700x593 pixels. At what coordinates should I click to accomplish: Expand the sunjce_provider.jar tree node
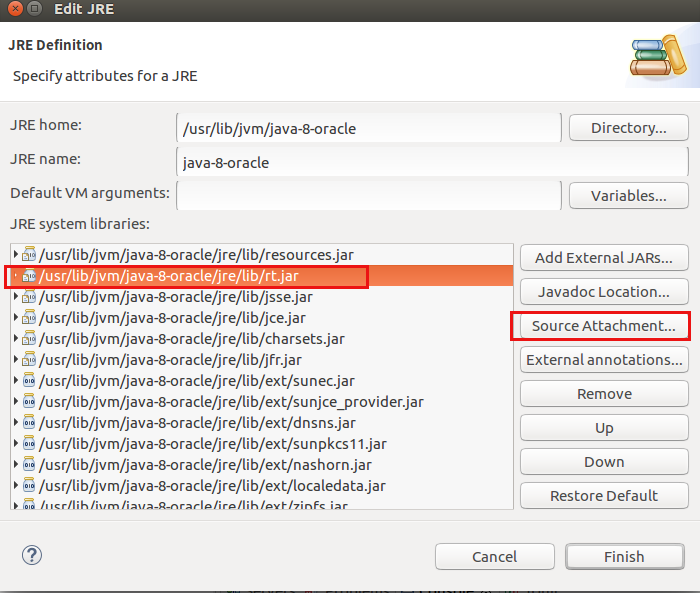16,401
